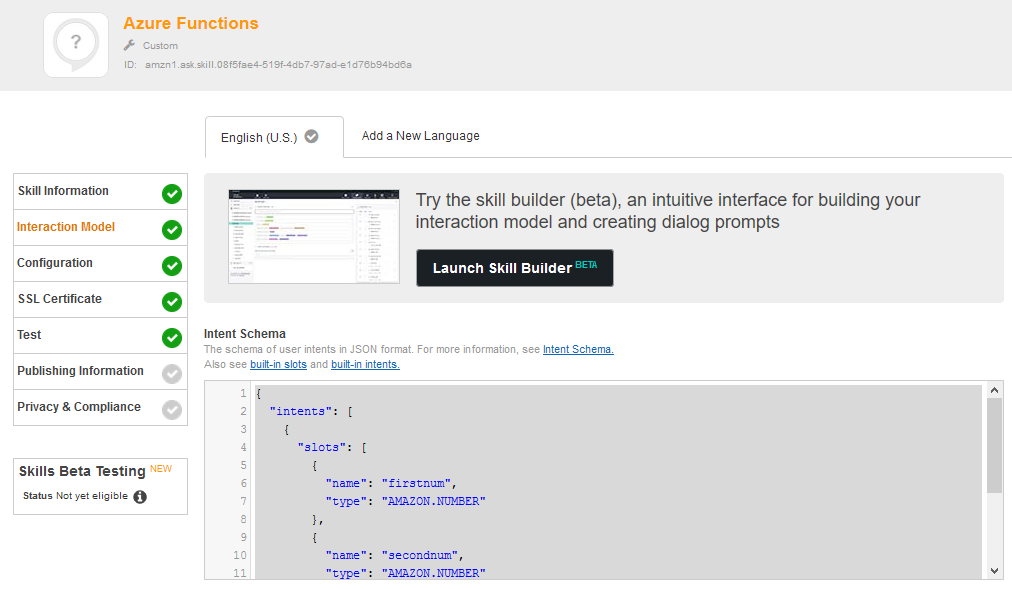Click the skill placeholder question mark icon
The width and height of the screenshot is (1012, 589).
[76, 45]
